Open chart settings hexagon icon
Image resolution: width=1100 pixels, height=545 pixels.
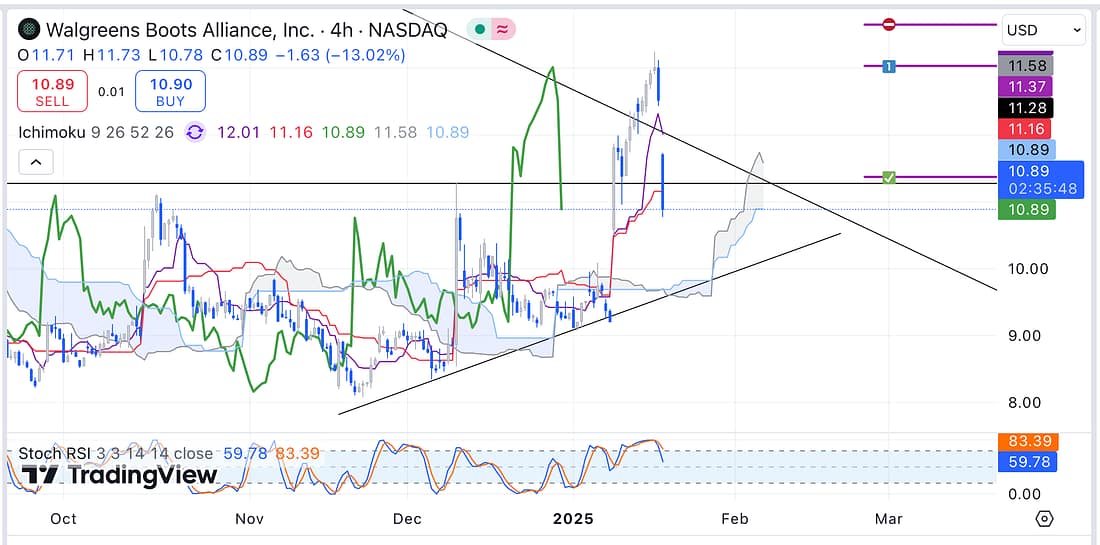[1045, 519]
